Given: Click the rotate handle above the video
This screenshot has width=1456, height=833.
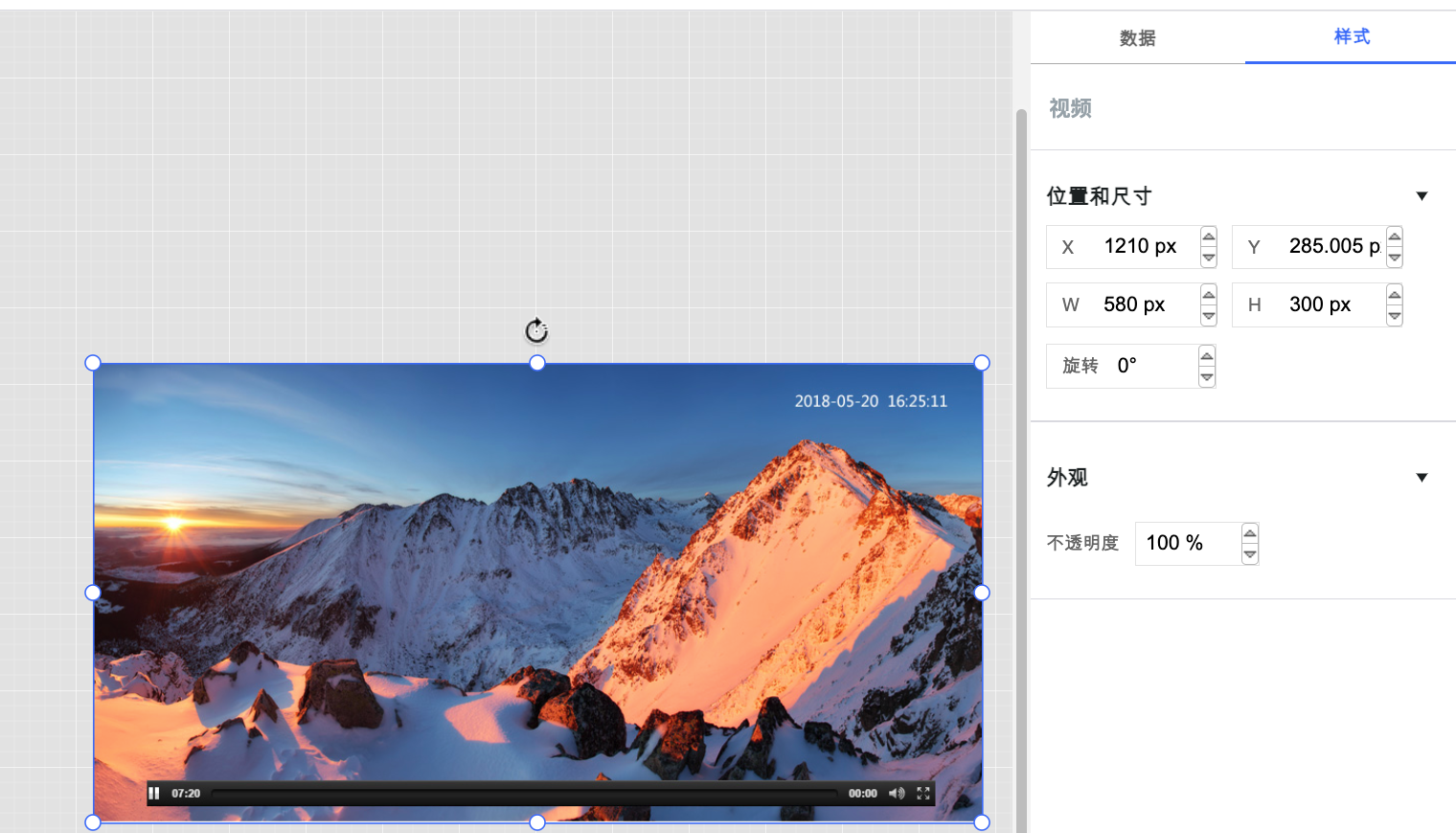Looking at the screenshot, I should [536, 330].
